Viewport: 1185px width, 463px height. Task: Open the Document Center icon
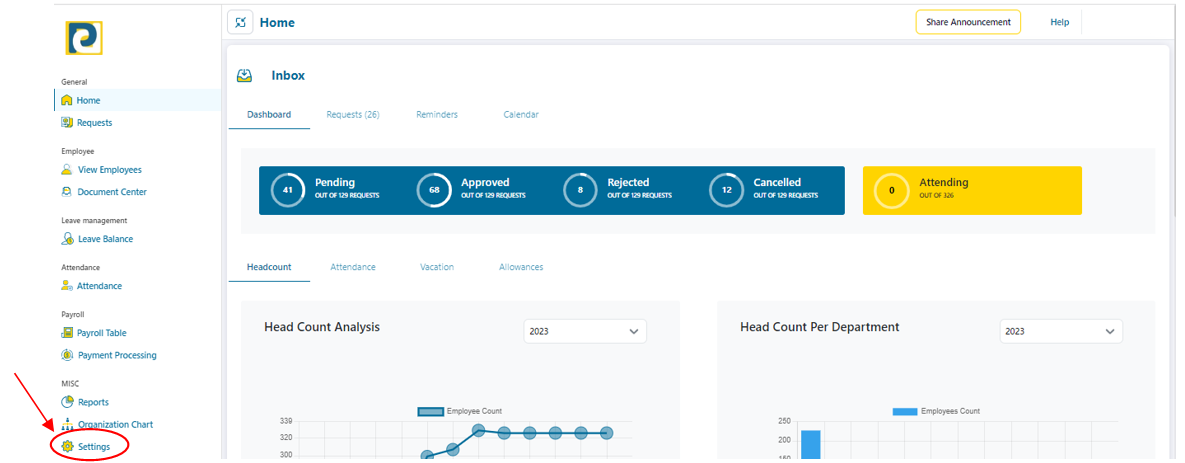(x=67, y=192)
